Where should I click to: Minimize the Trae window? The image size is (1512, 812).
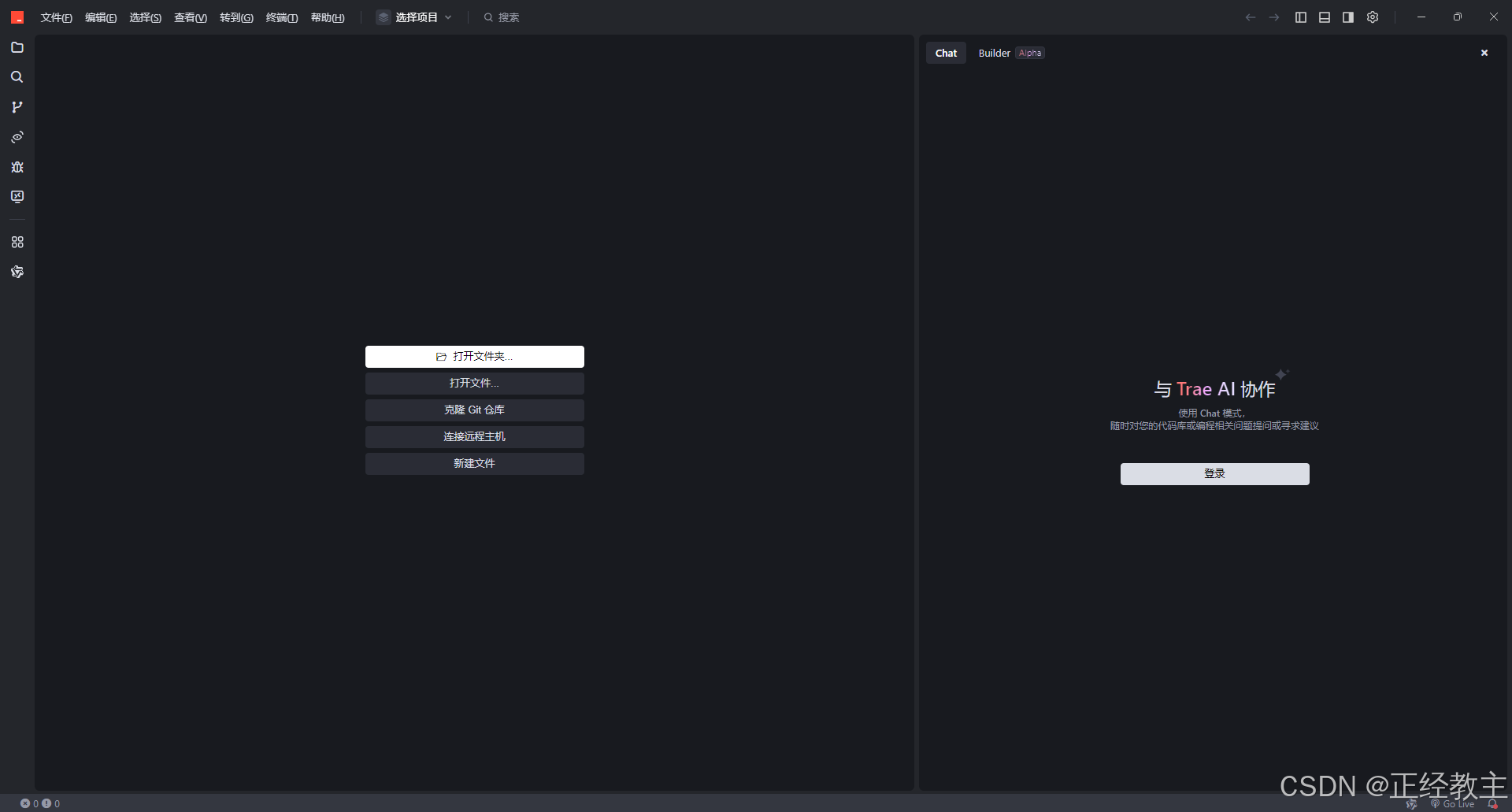[x=1421, y=17]
